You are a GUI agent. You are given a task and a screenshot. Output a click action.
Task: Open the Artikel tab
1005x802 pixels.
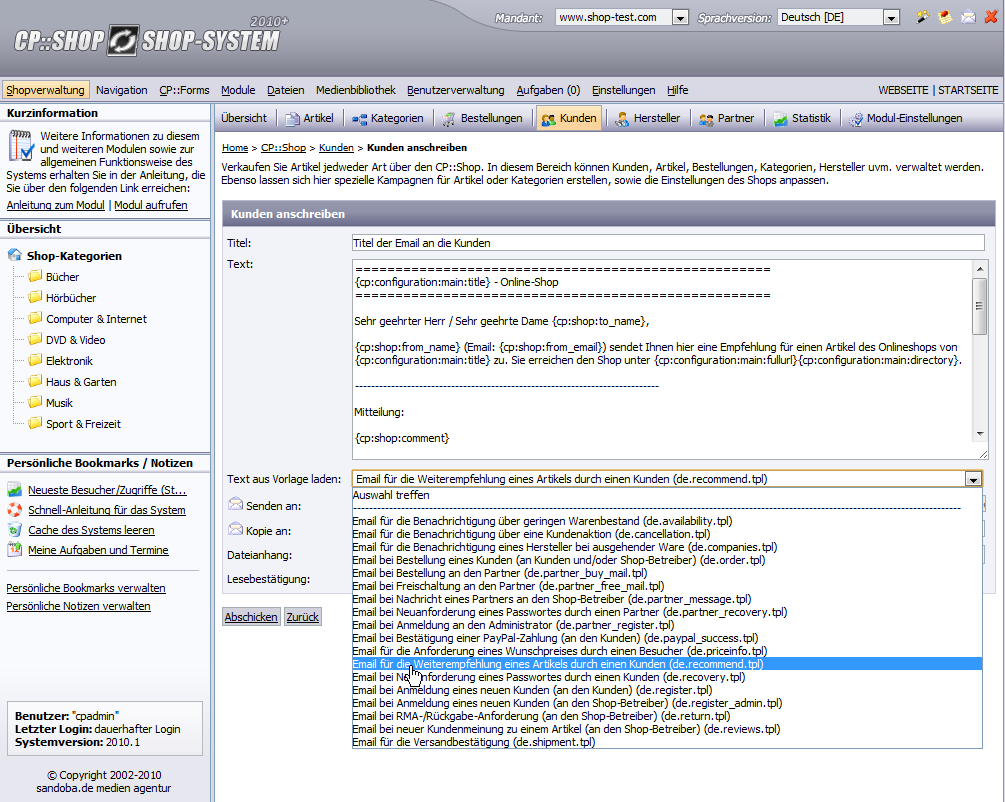point(310,118)
